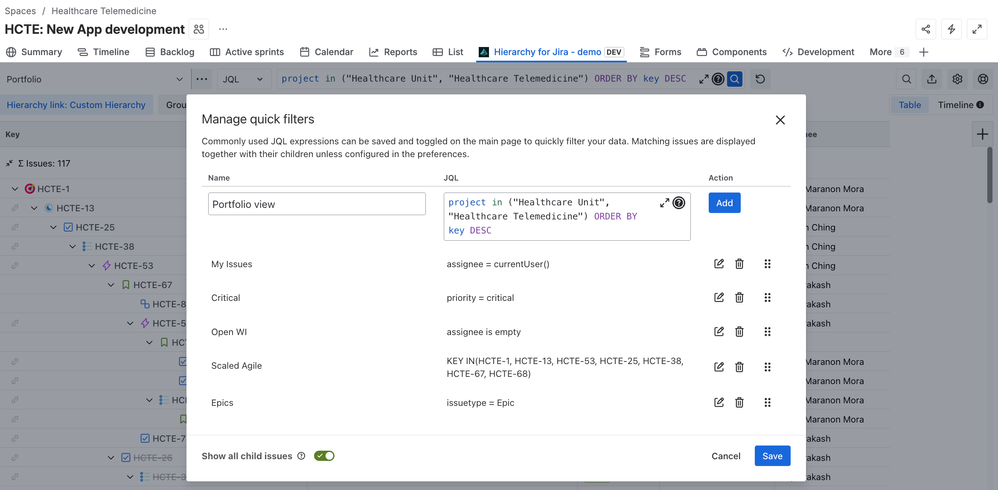Run the main JQL search
The height and width of the screenshot is (490, 998).
(x=734, y=80)
